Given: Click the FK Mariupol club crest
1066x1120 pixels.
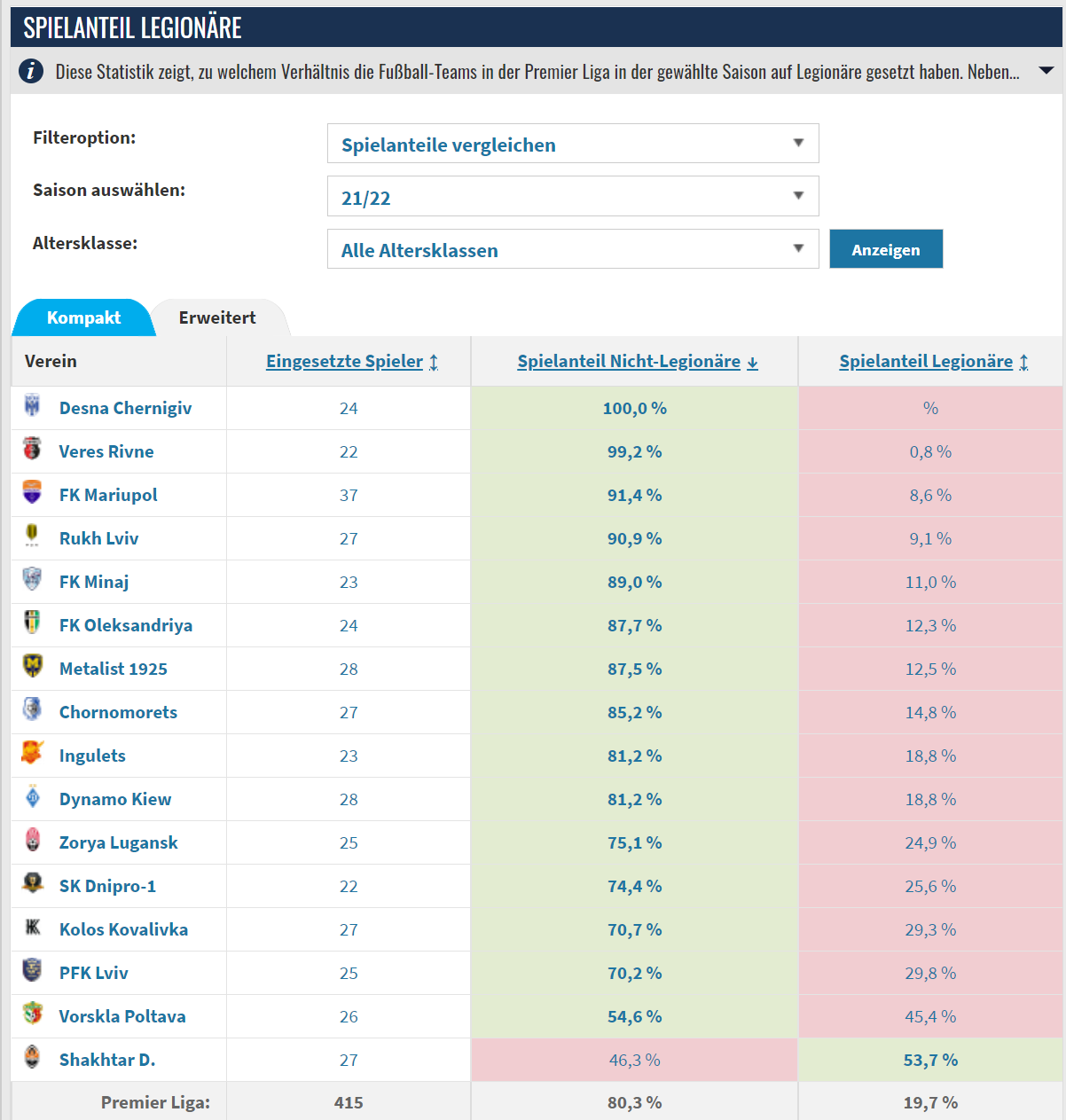Looking at the screenshot, I should click(32, 492).
